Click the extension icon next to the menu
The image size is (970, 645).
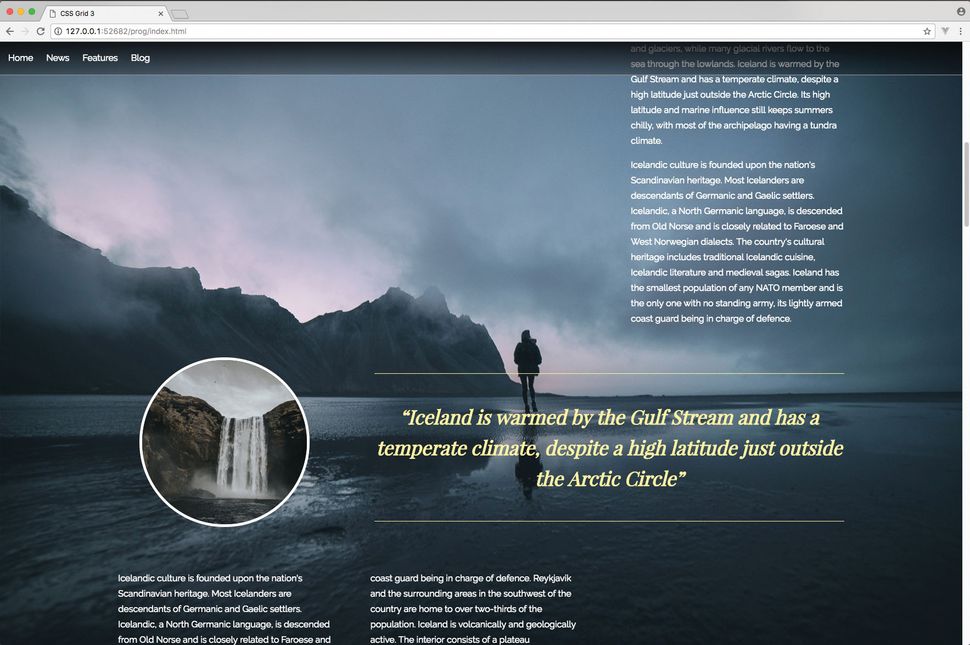[x=944, y=31]
